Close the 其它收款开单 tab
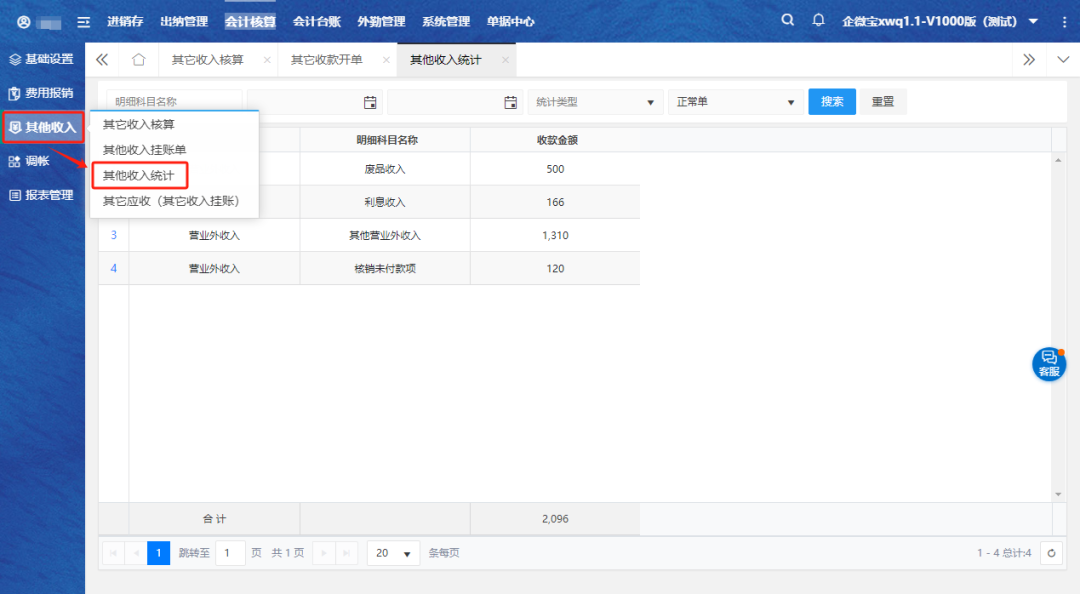The width and height of the screenshot is (1080, 594). [x=386, y=60]
